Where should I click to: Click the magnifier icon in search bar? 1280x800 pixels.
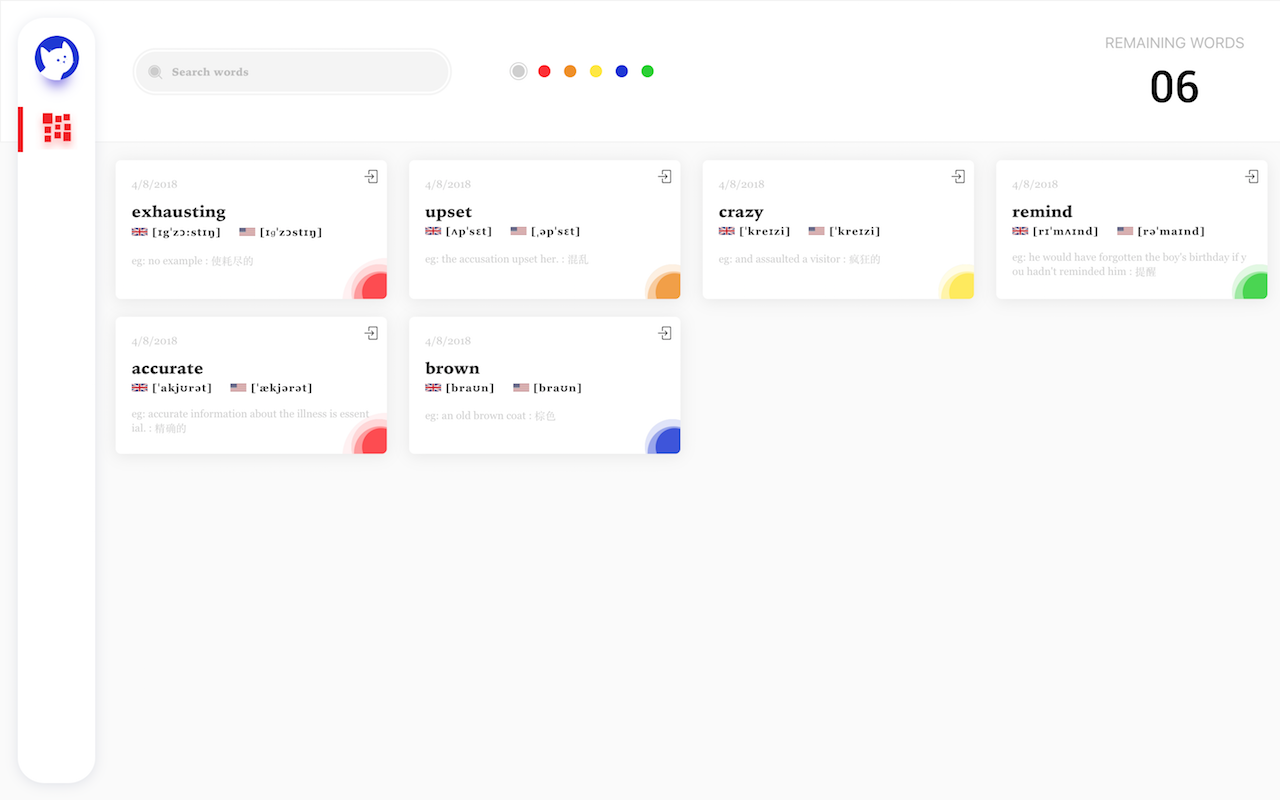(x=155, y=72)
